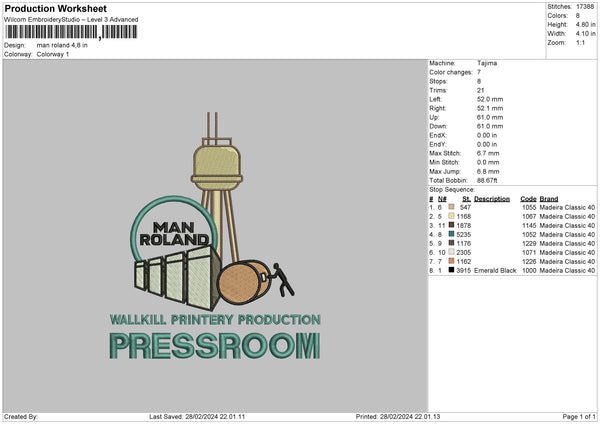Click the Zoom value 1:1
Viewport: 600px width, 424px height.
tap(580, 43)
